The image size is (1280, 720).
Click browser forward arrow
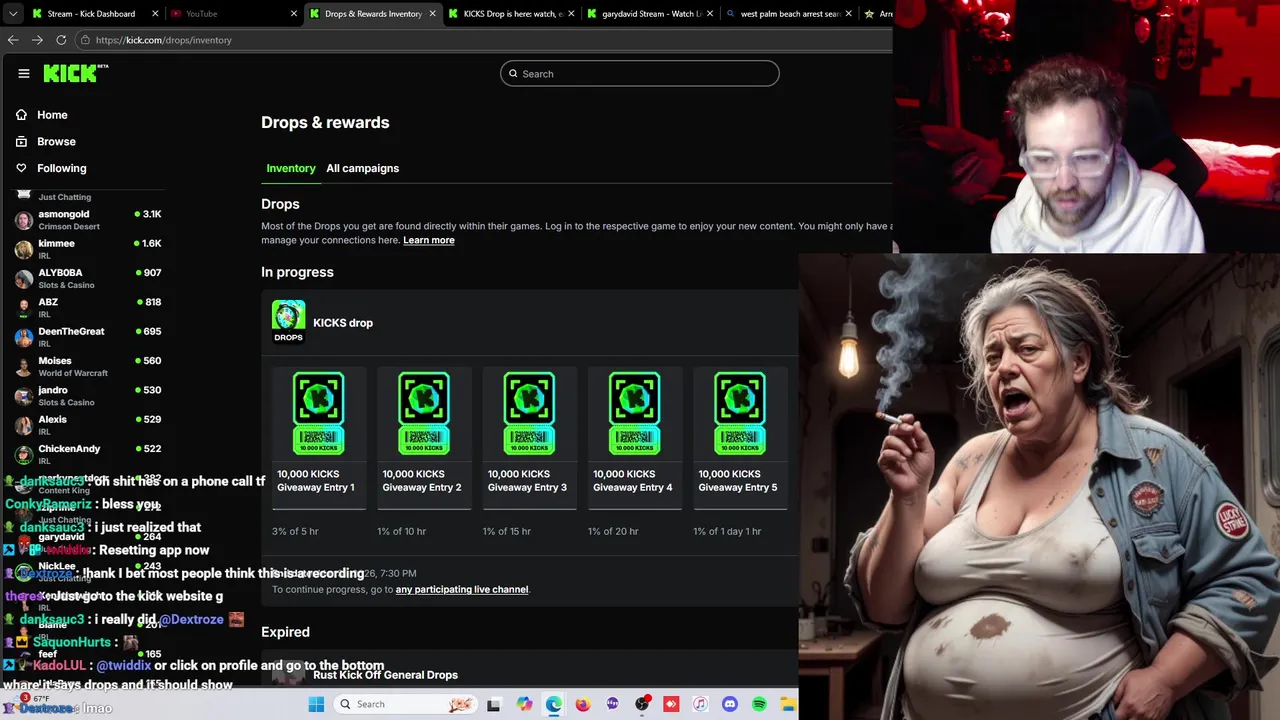(x=37, y=40)
